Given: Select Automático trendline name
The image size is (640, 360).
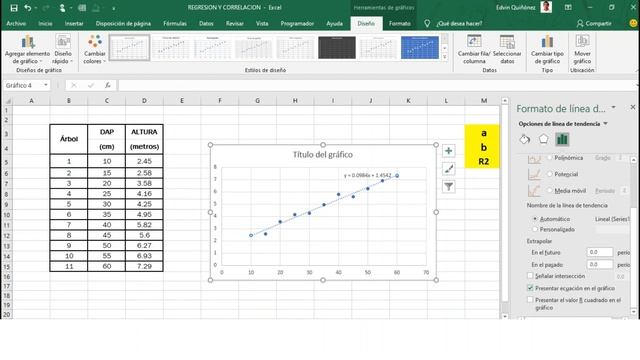Looking at the screenshot, I should [535, 219].
